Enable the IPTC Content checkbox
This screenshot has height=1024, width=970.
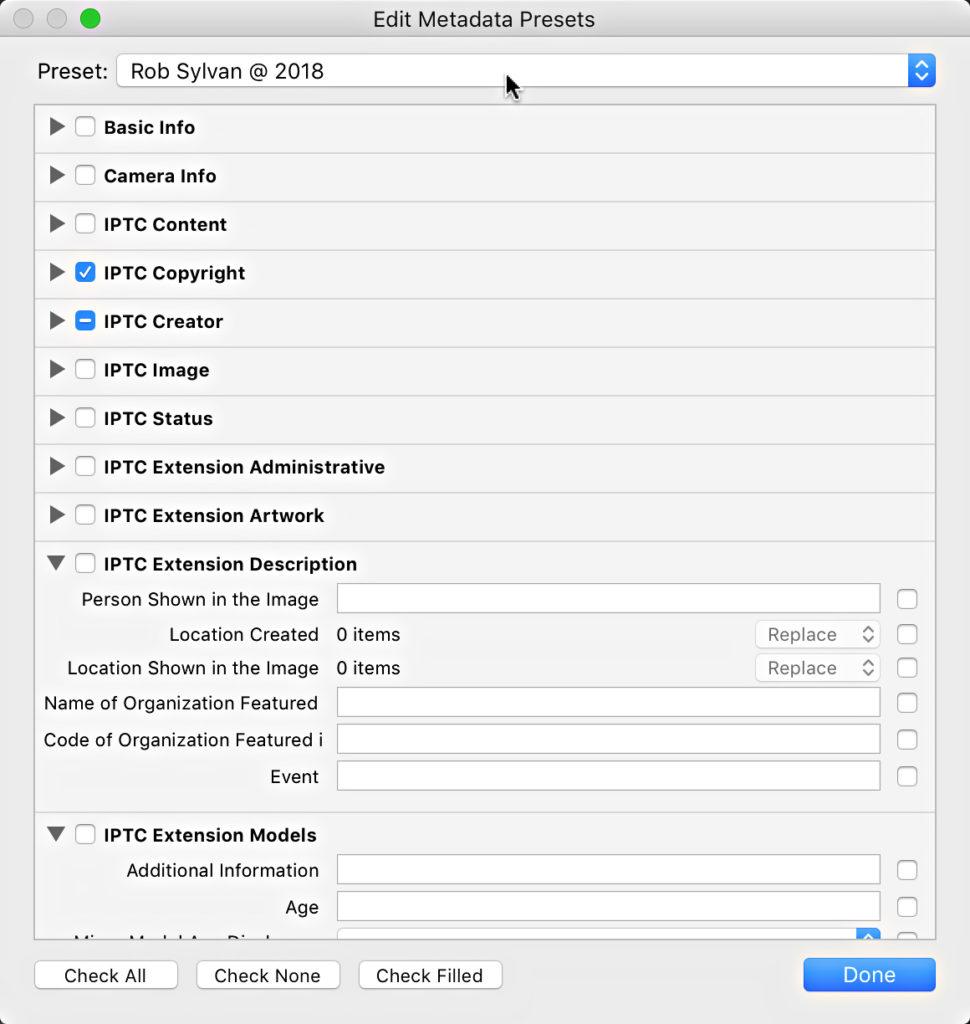click(x=86, y=224)
